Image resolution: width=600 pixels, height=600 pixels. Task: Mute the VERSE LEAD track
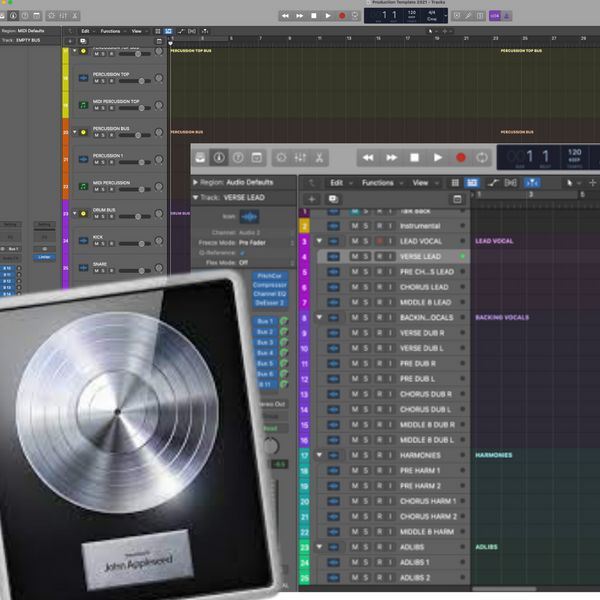[x=354, y=257]
